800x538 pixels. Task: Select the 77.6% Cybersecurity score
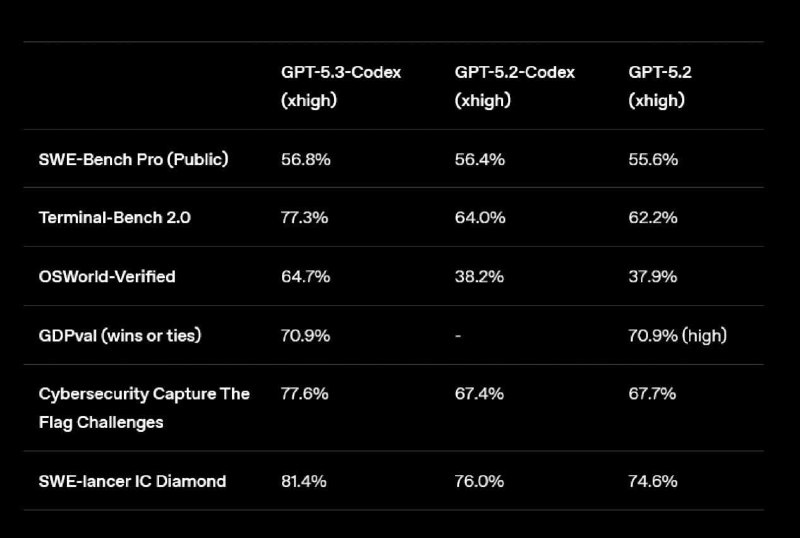(x=305, y=393)
